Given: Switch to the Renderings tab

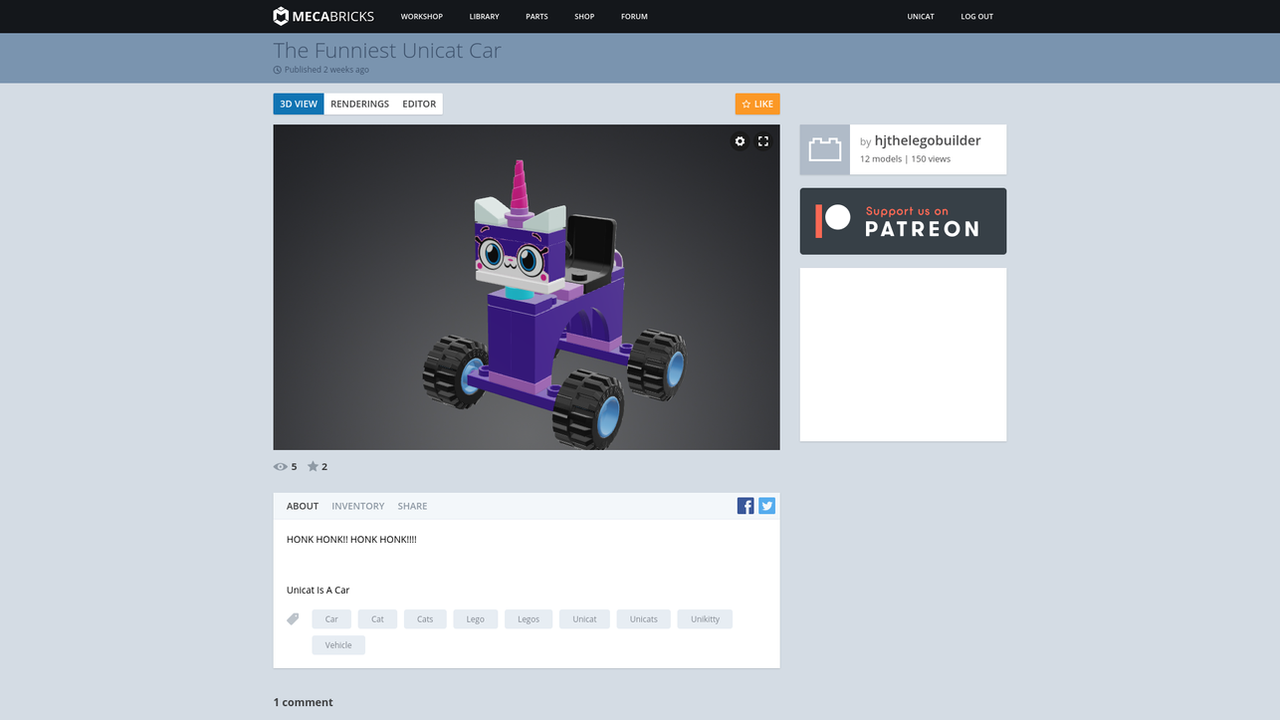Looking at the screenshot, I should [360, 104].
